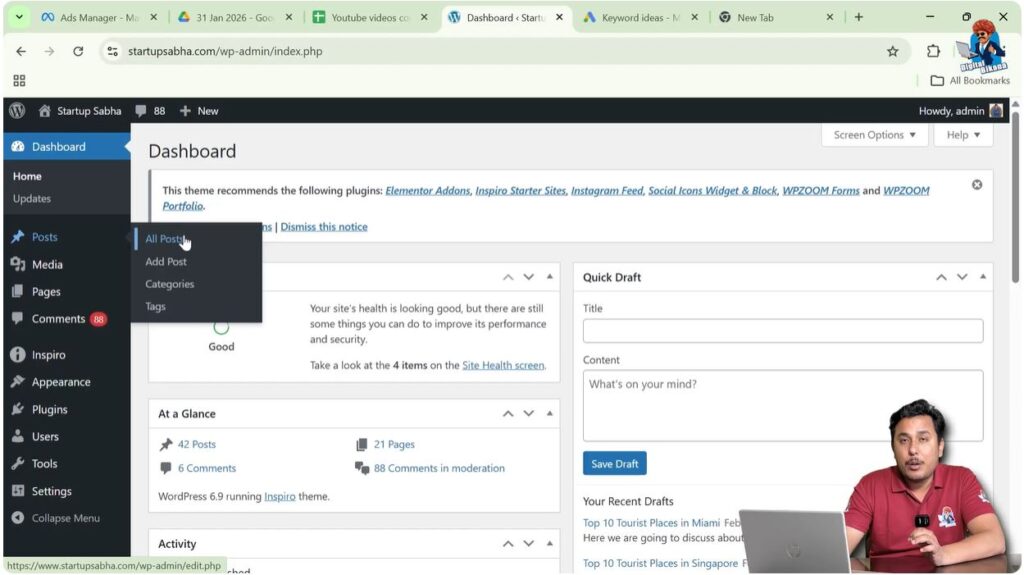Click the What's on your mind content box

click(783, 406)
